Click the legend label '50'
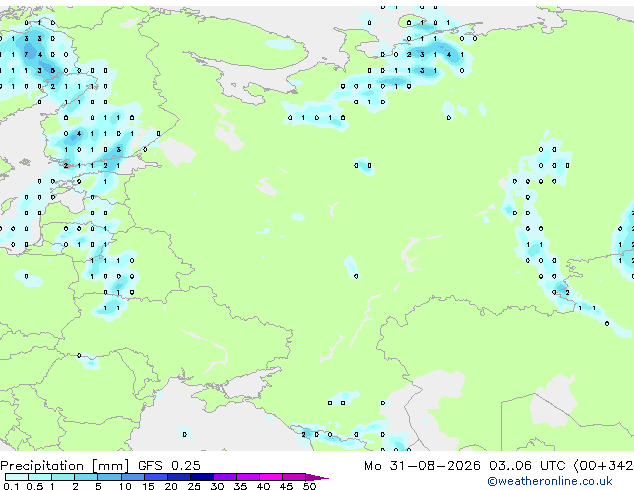Viewport: 634px width, 490px height. [309, 486]
